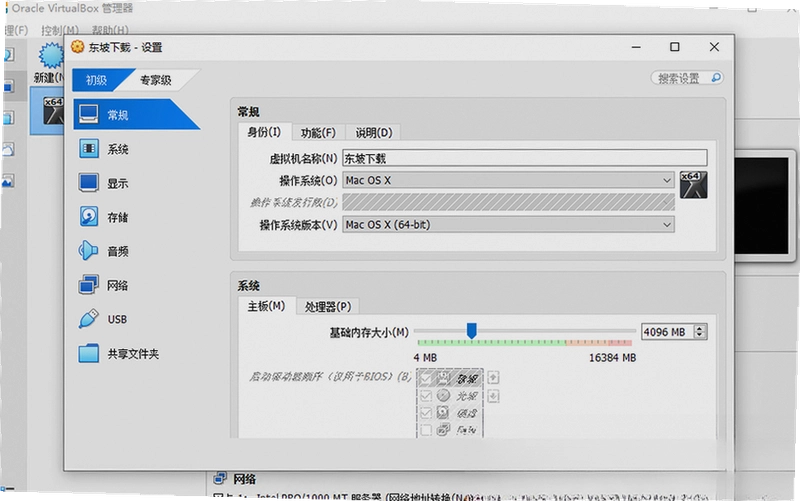
Task: Click the settings dialog title gear icon
Action: (x=78, y=47)
